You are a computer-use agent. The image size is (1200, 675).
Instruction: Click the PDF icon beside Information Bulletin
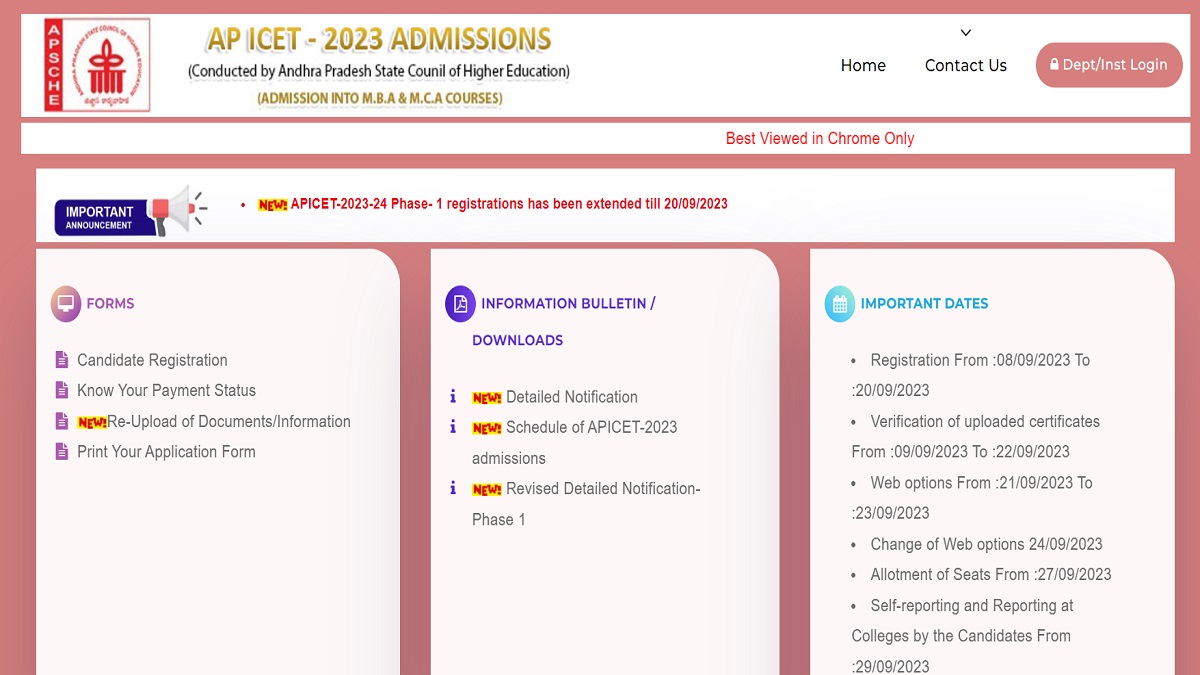click(x=460, y=303)
